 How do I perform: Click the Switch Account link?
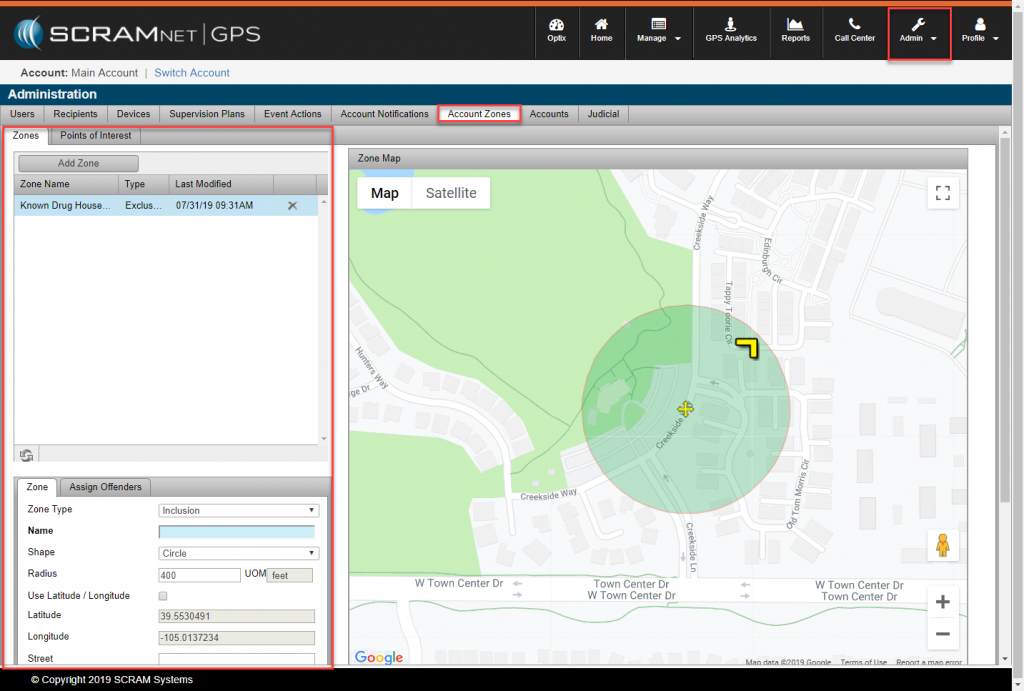(192, 73)
